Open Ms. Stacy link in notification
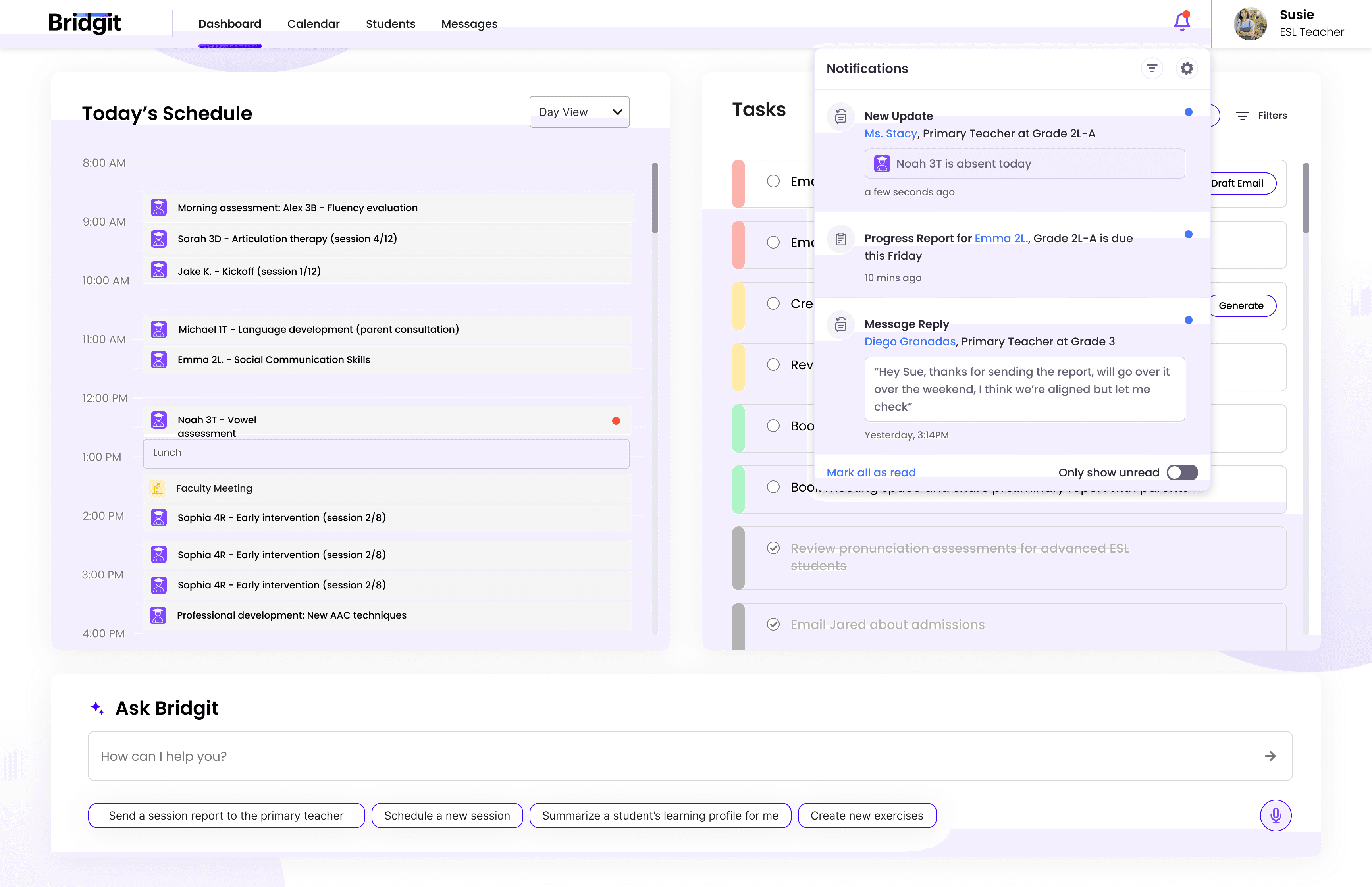The width and height of the screenshot is (1372, 887). click(890, 134)
